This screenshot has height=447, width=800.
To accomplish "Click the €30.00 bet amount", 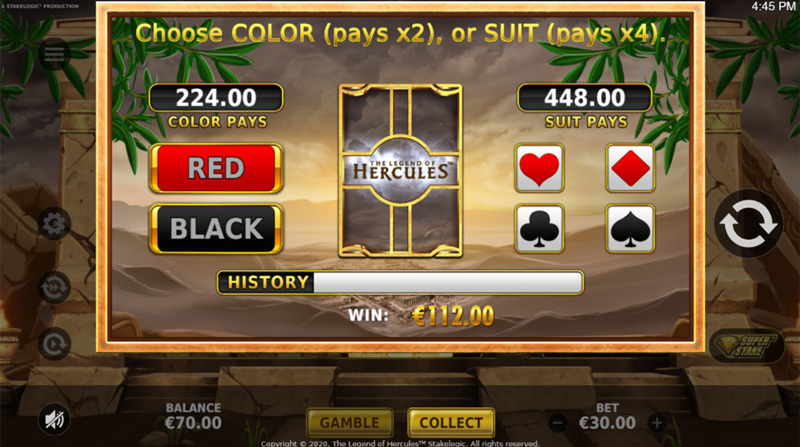I will click(607, 423).
